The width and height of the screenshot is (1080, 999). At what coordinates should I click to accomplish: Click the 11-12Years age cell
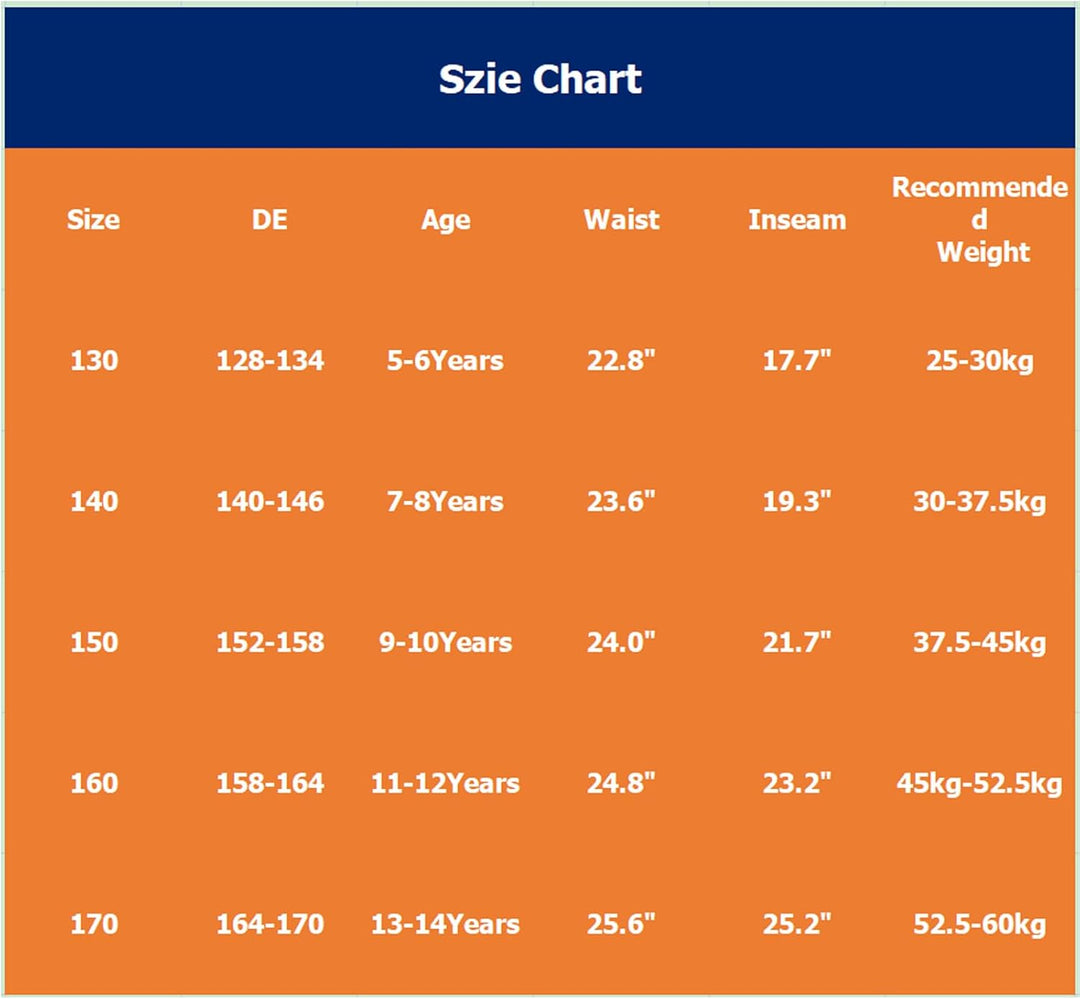(x=446, y=783)
